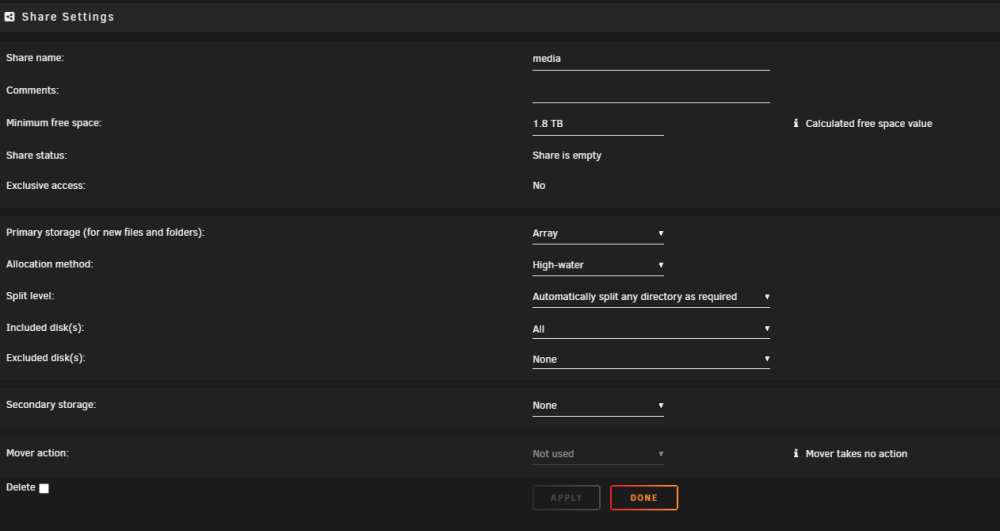Click the Delete label text
The image size is (1000, 531).
pos(20,487)
